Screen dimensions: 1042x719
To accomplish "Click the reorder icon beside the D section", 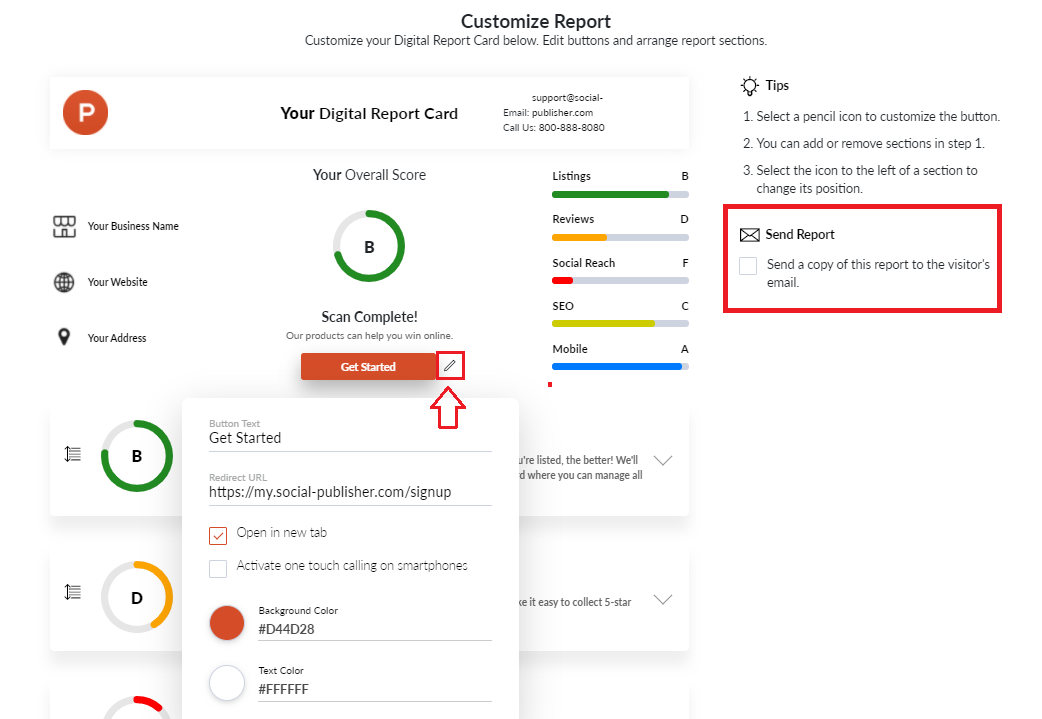I will (72, 591).
